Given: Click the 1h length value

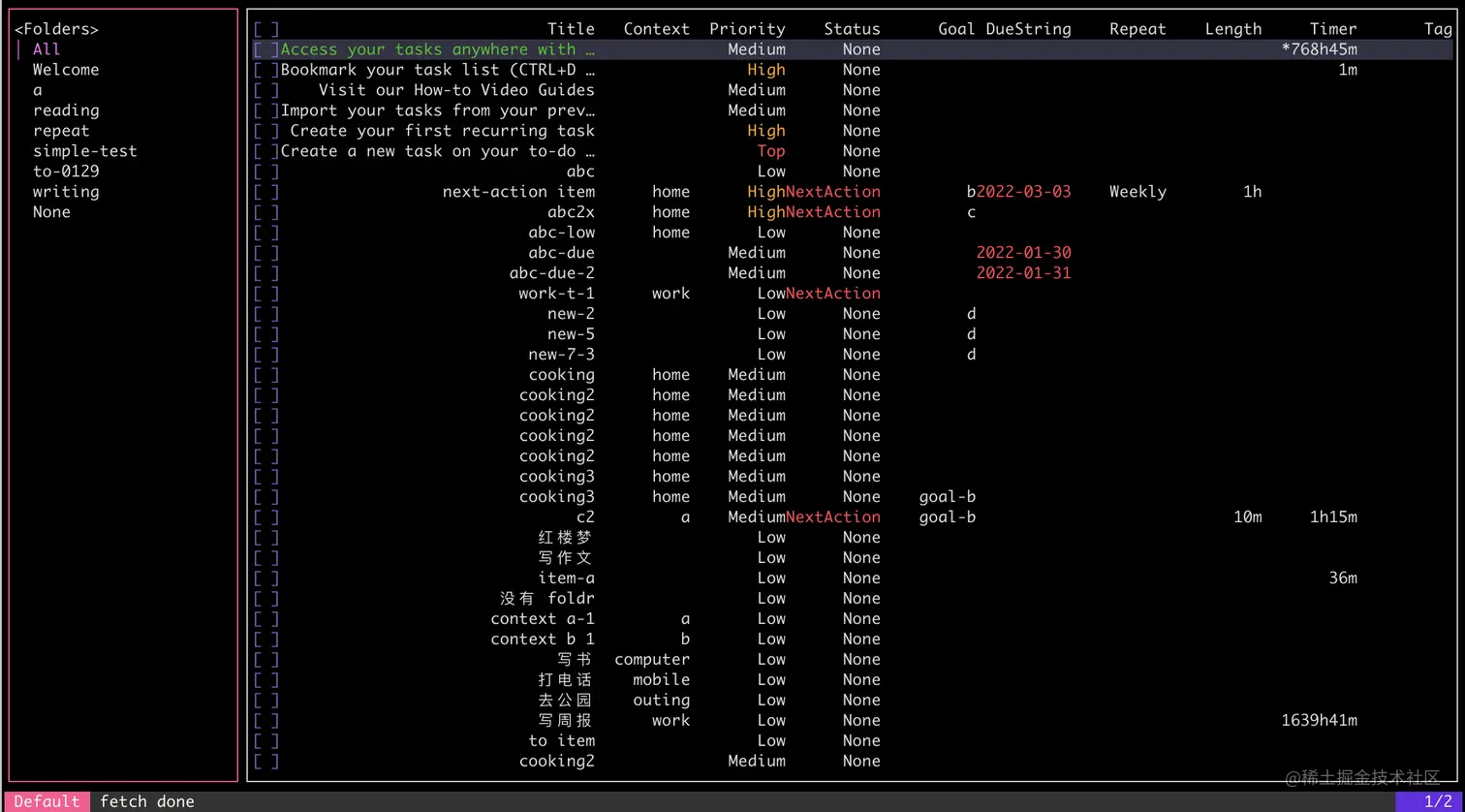Looking at the screenshot, I should (1253, 192).
